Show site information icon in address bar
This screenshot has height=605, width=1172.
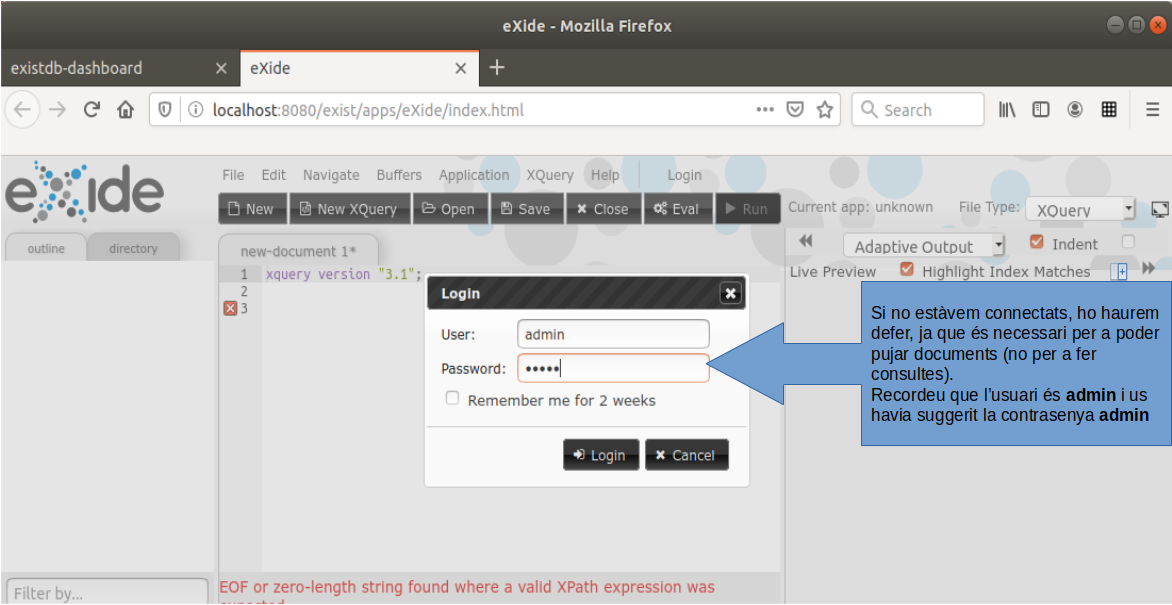(x=196, y=110)
